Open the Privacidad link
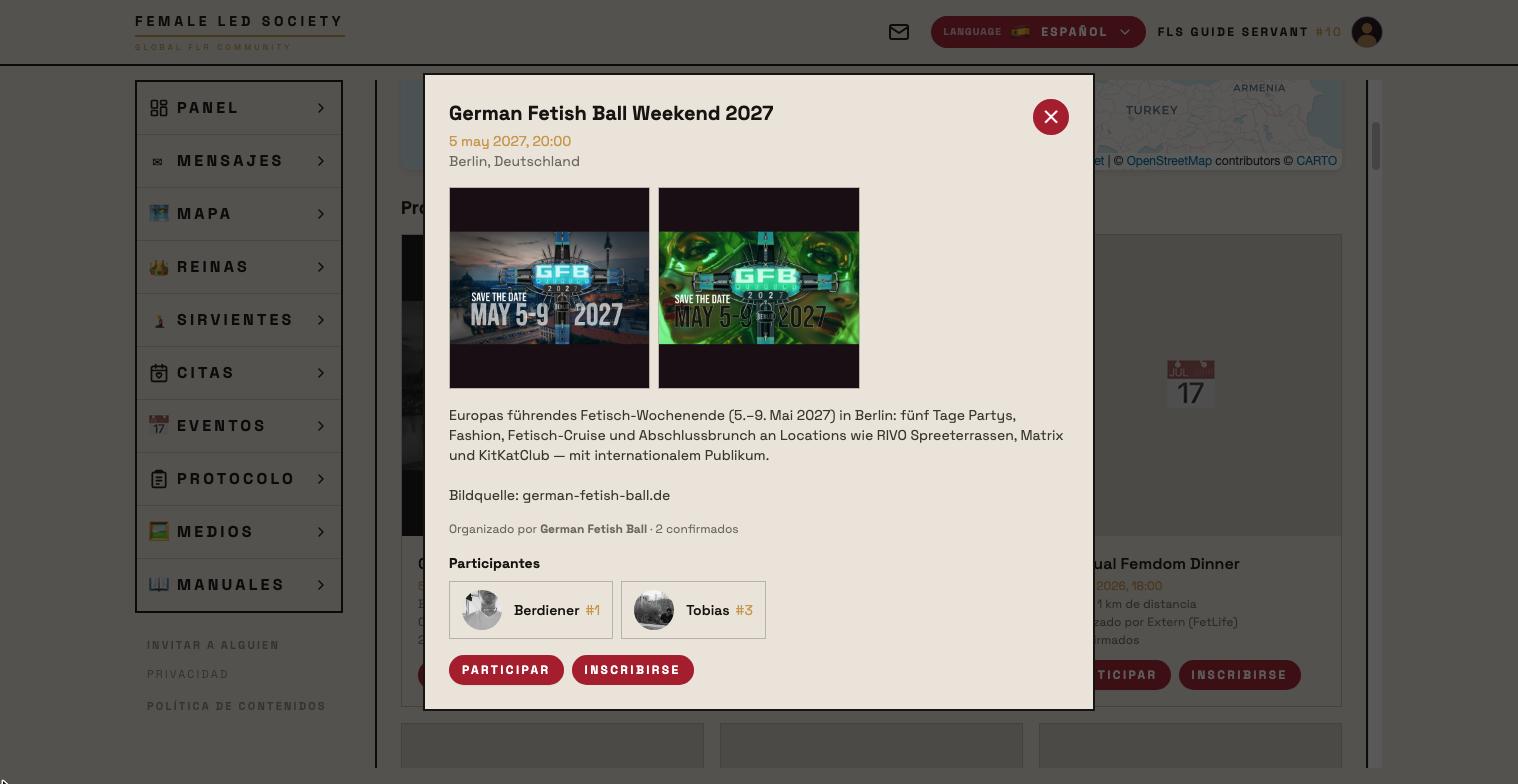 [188, 674]
